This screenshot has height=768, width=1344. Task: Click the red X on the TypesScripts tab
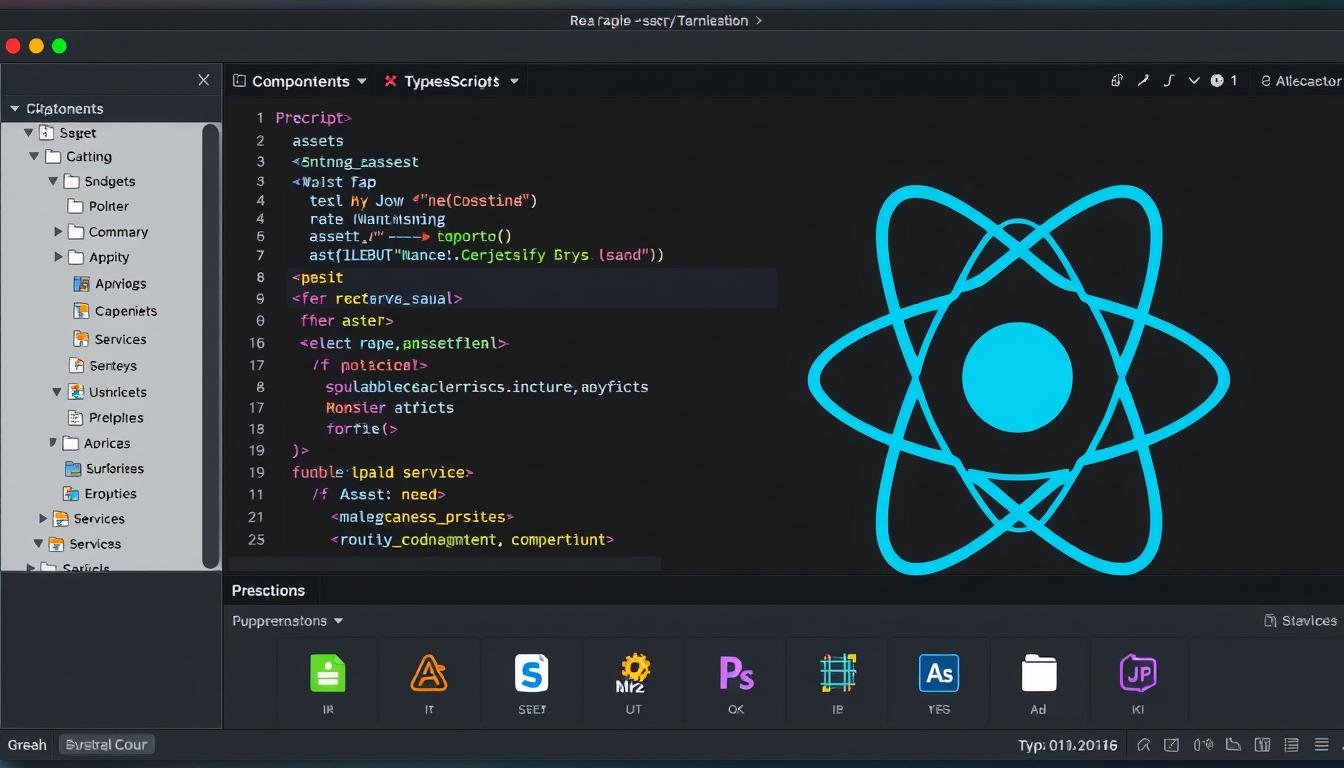391,81
